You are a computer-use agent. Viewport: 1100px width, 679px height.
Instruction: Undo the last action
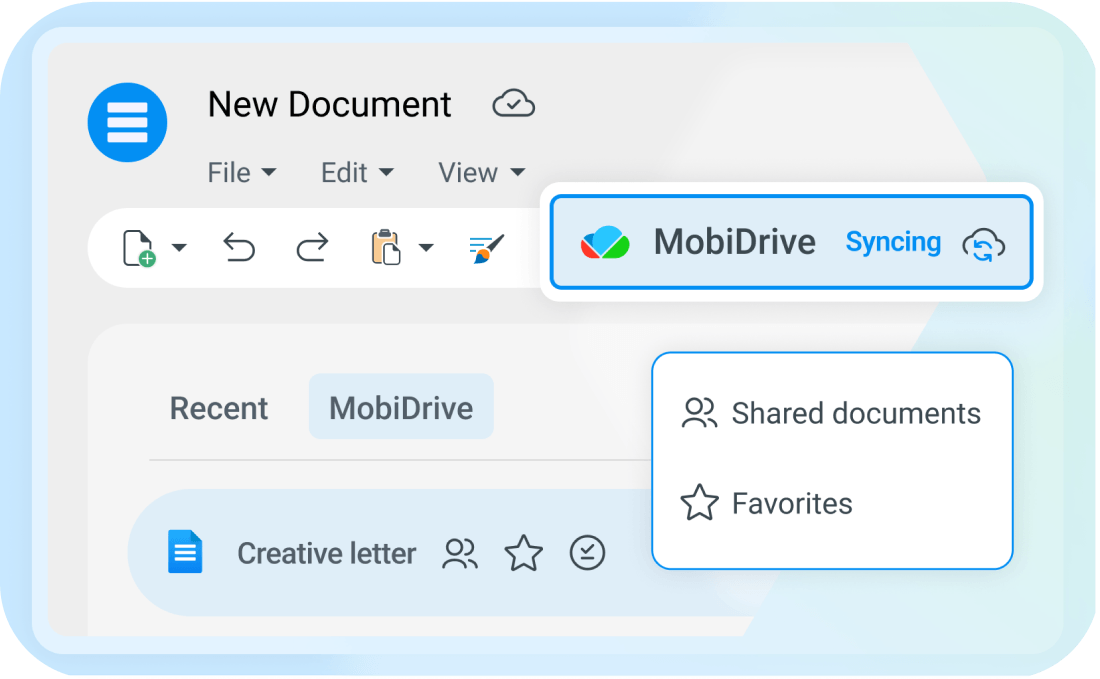click(x=239, y=248)
